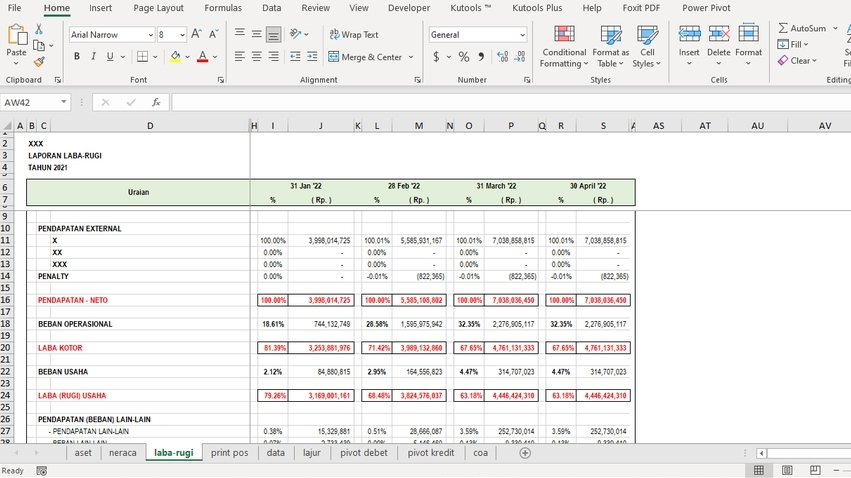Click the Insert cells button
This screenshot has height=478, width=851.
(689, 46)
